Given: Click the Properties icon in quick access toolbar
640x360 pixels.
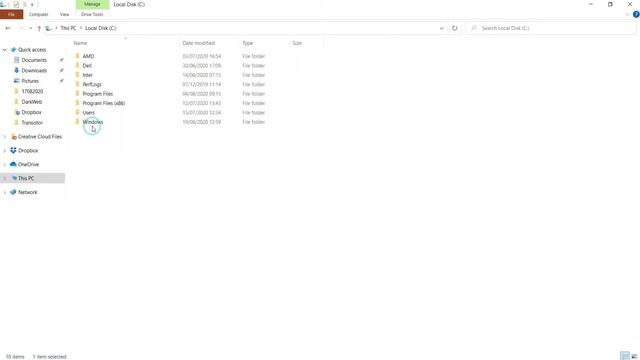Looking at the screenshot, I should (16, 4).
